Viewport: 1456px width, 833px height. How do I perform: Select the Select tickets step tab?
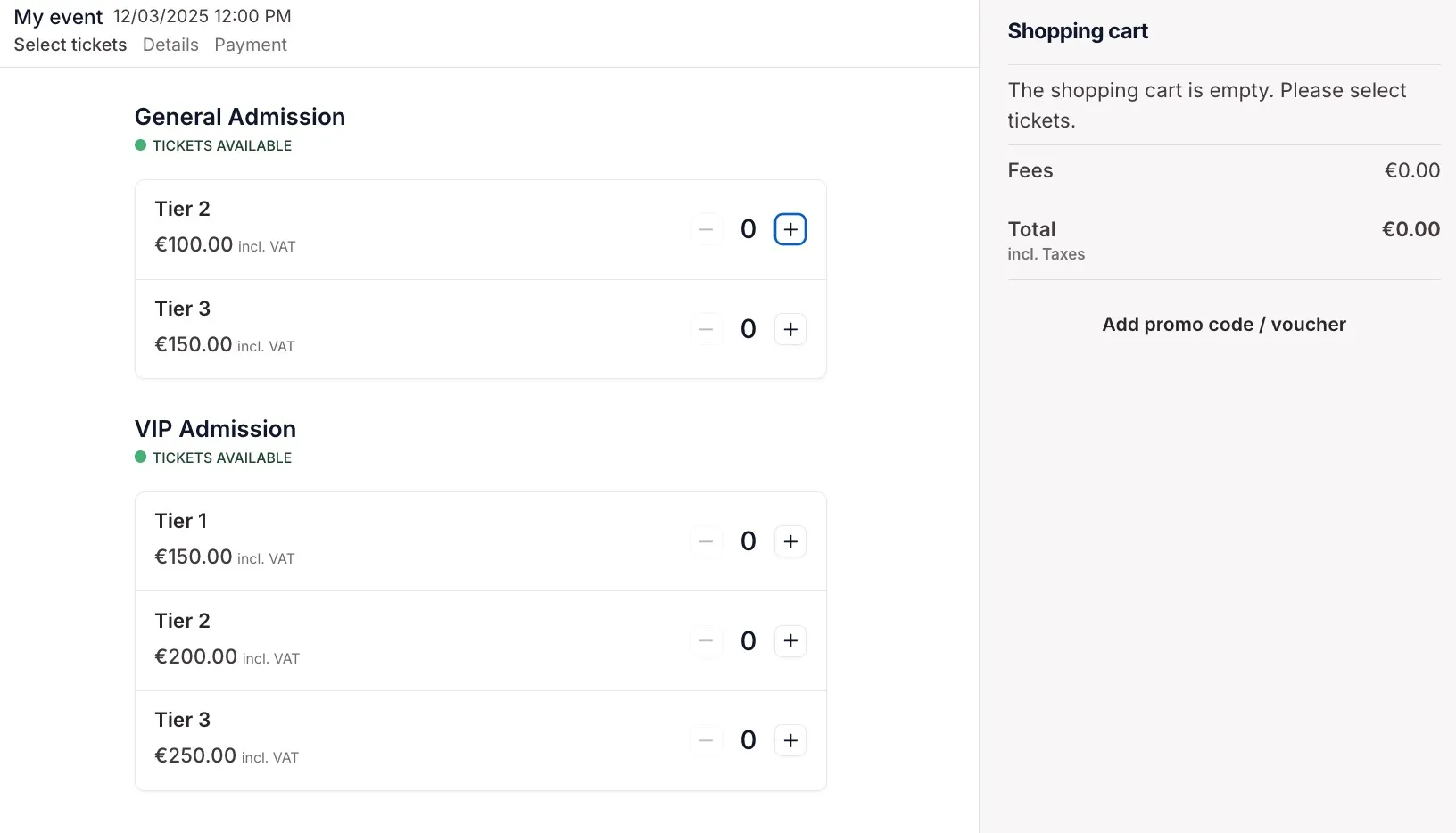(70, 45)
